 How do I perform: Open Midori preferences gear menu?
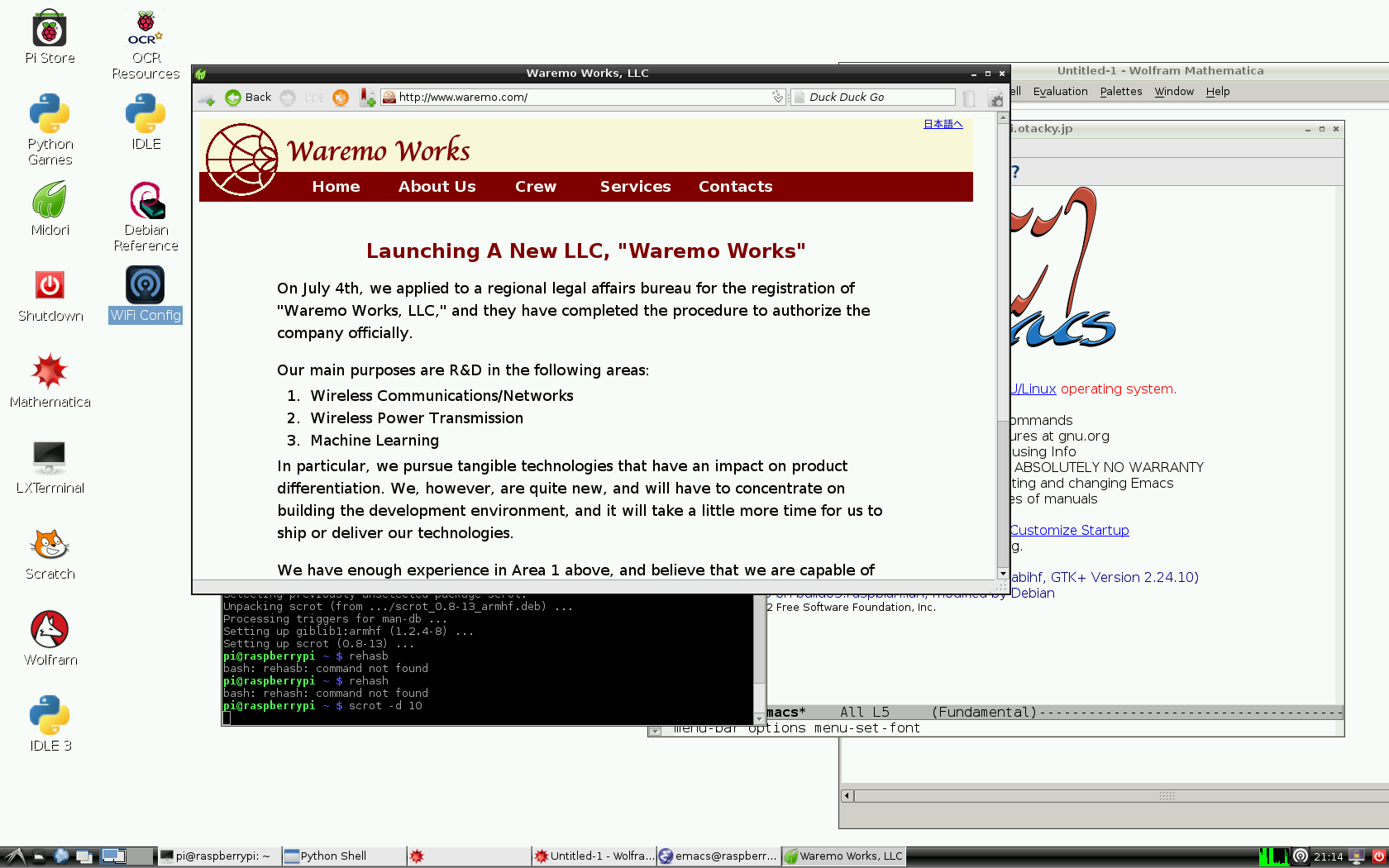996,98
